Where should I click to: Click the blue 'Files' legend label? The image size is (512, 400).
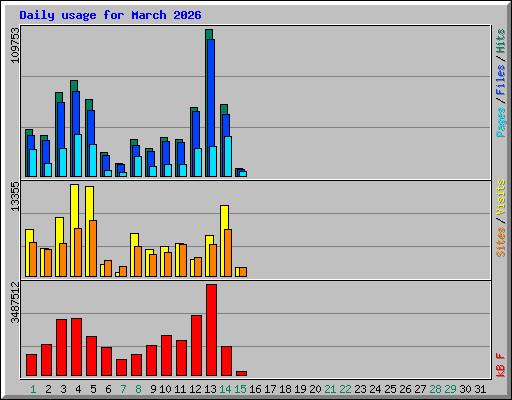coord(501,80)
